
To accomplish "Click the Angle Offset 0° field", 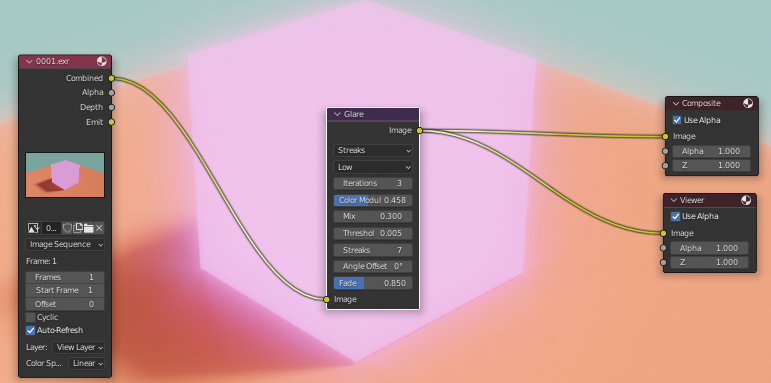I will (x=373, y=266).
